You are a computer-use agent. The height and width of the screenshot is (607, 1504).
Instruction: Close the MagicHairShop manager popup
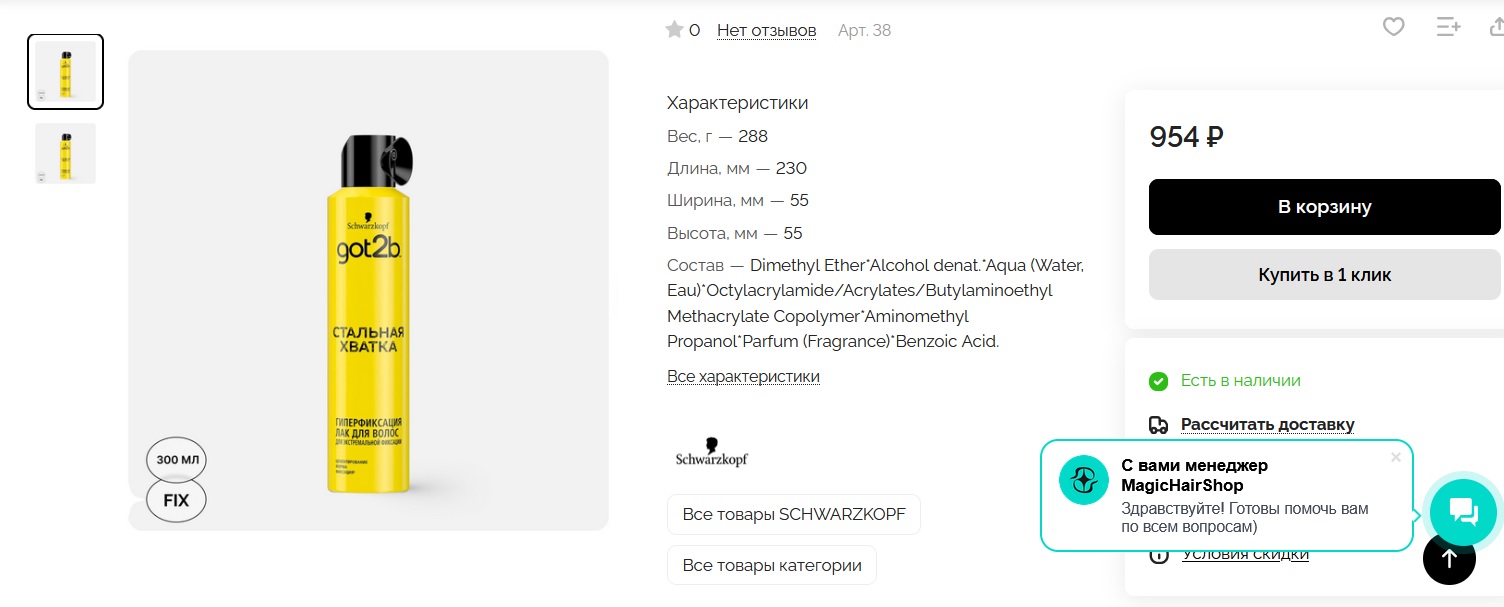(x=1396, y=457)
